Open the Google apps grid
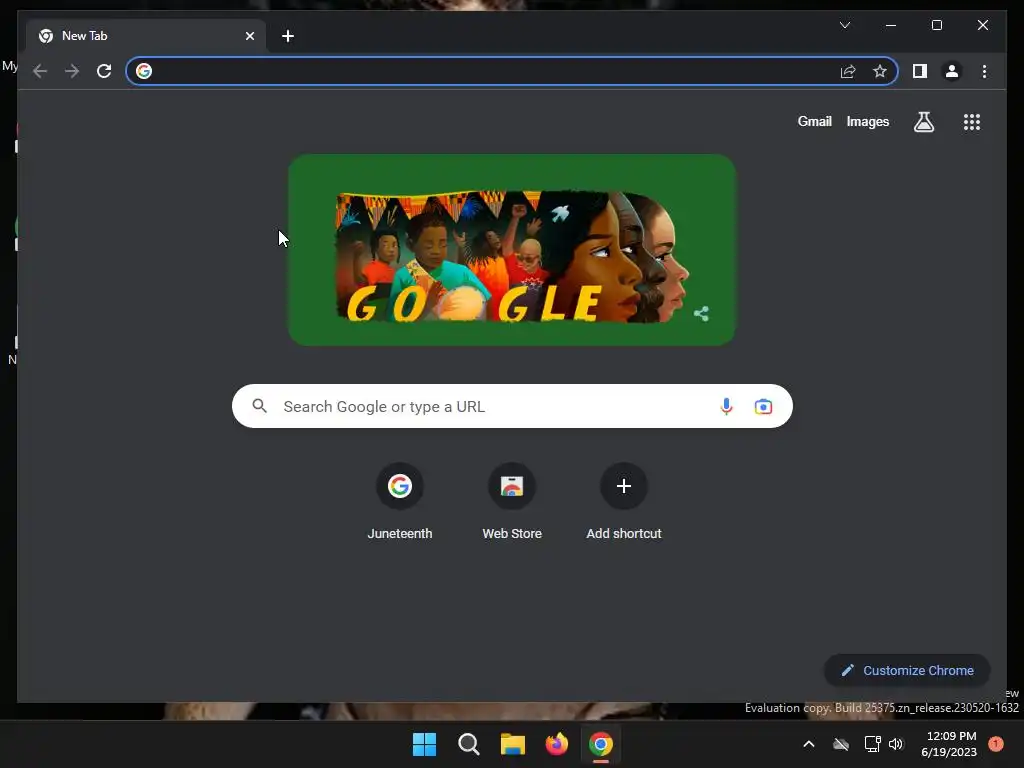 (x=972, y=122)
